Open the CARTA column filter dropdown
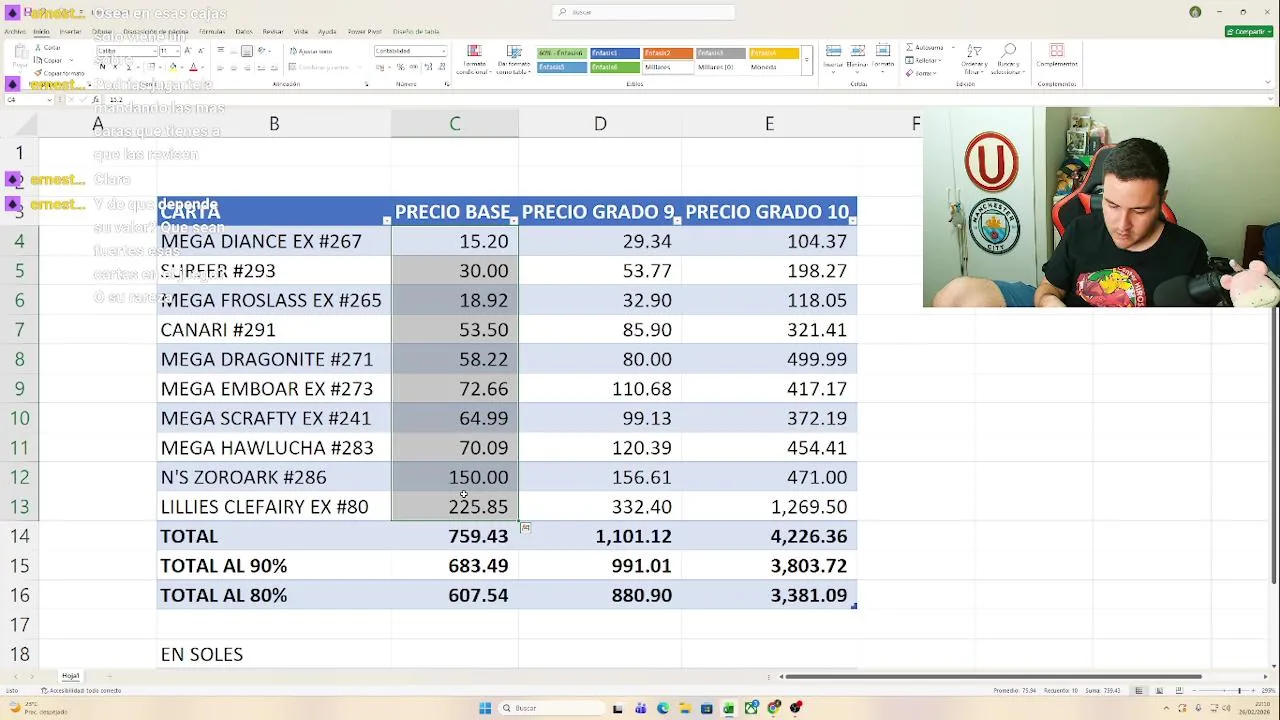This screenshot has width=1280, height=720. [x=386, y=220]
